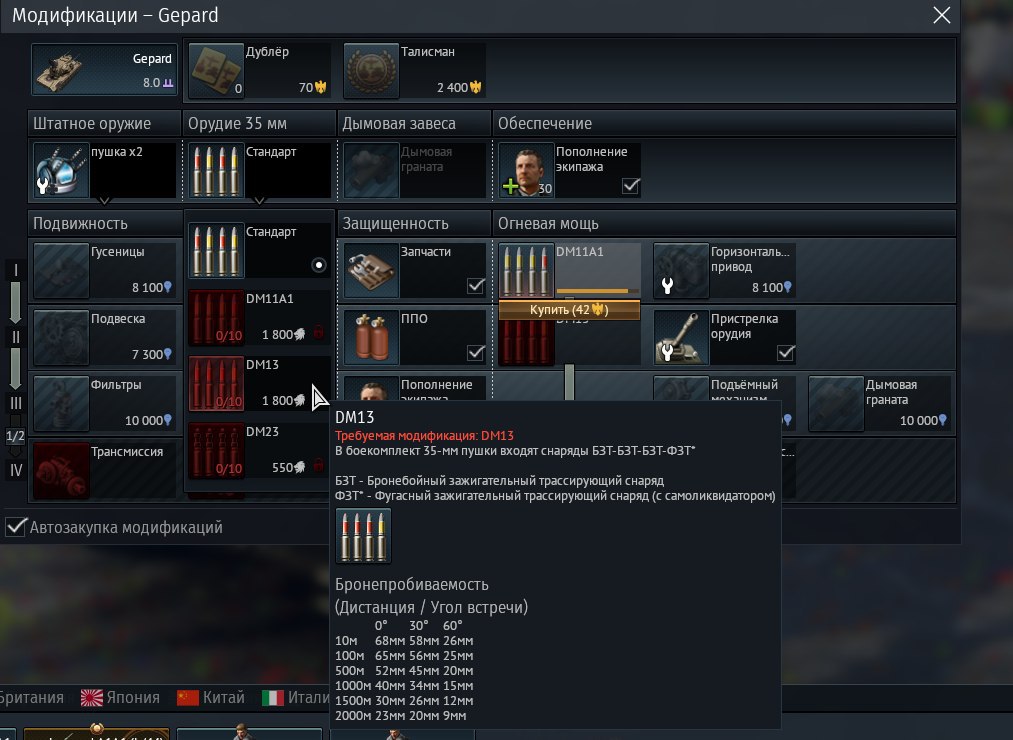Click the Подъёмный механизм modification
The height and width of the screenshot is (740, 1013).
(724, 388)
